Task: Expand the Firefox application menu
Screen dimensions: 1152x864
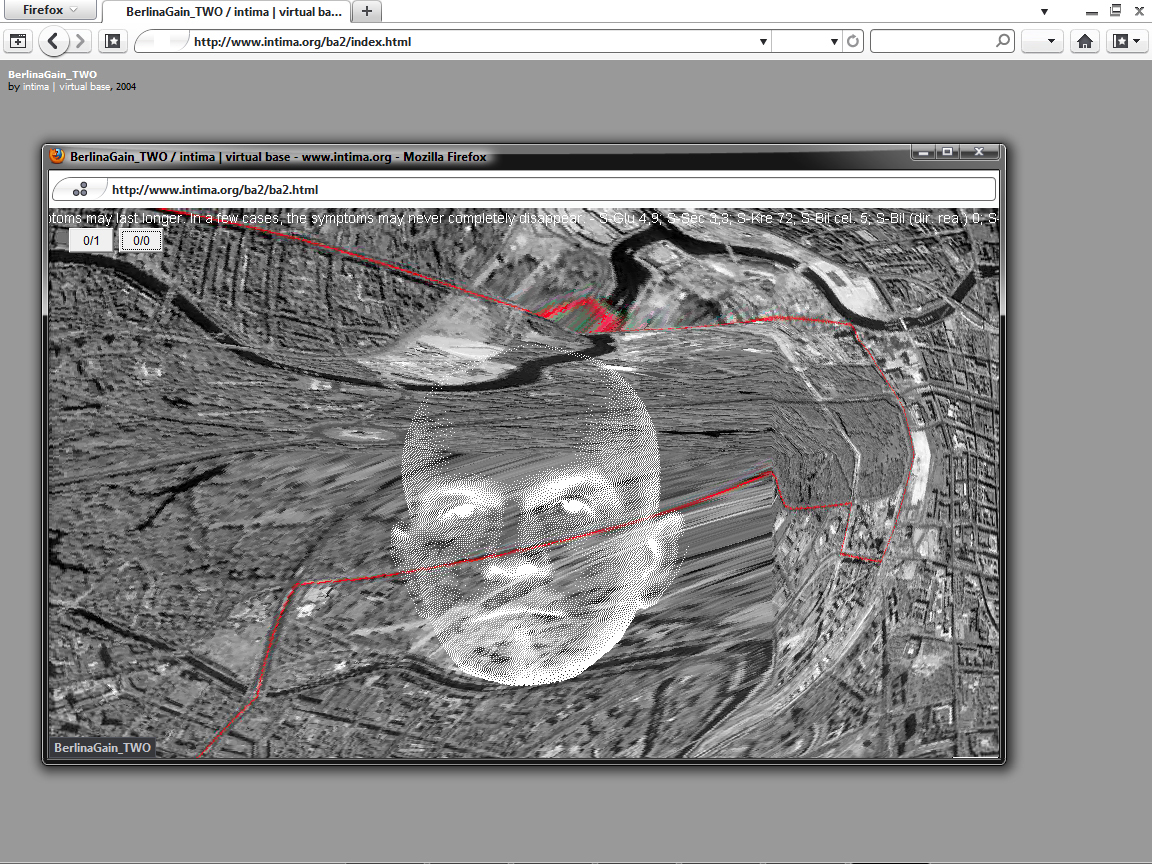Action: coord(49,11)
